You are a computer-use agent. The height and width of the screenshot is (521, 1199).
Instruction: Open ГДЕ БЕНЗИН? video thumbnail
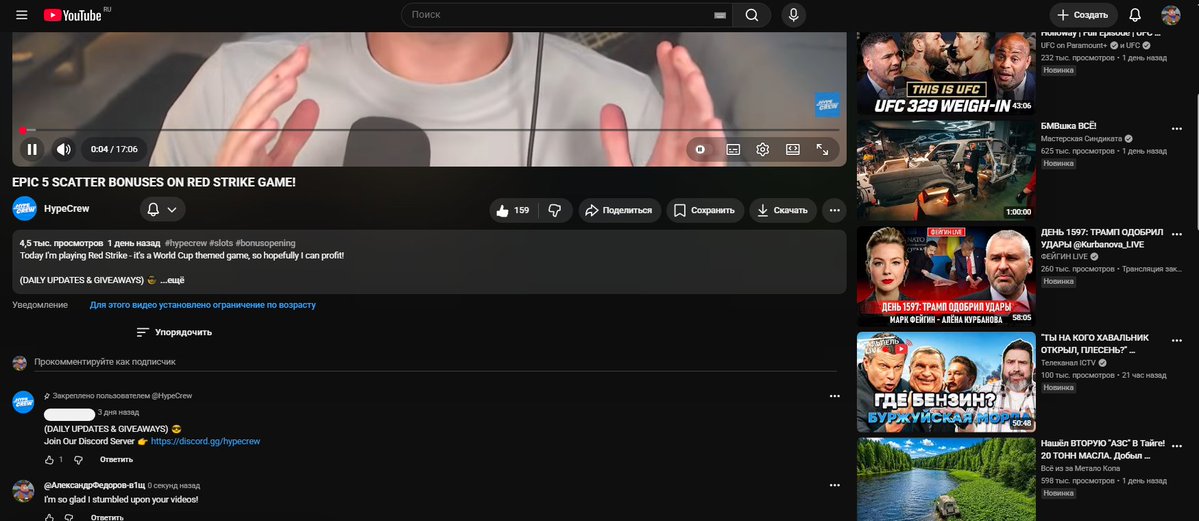946,382
